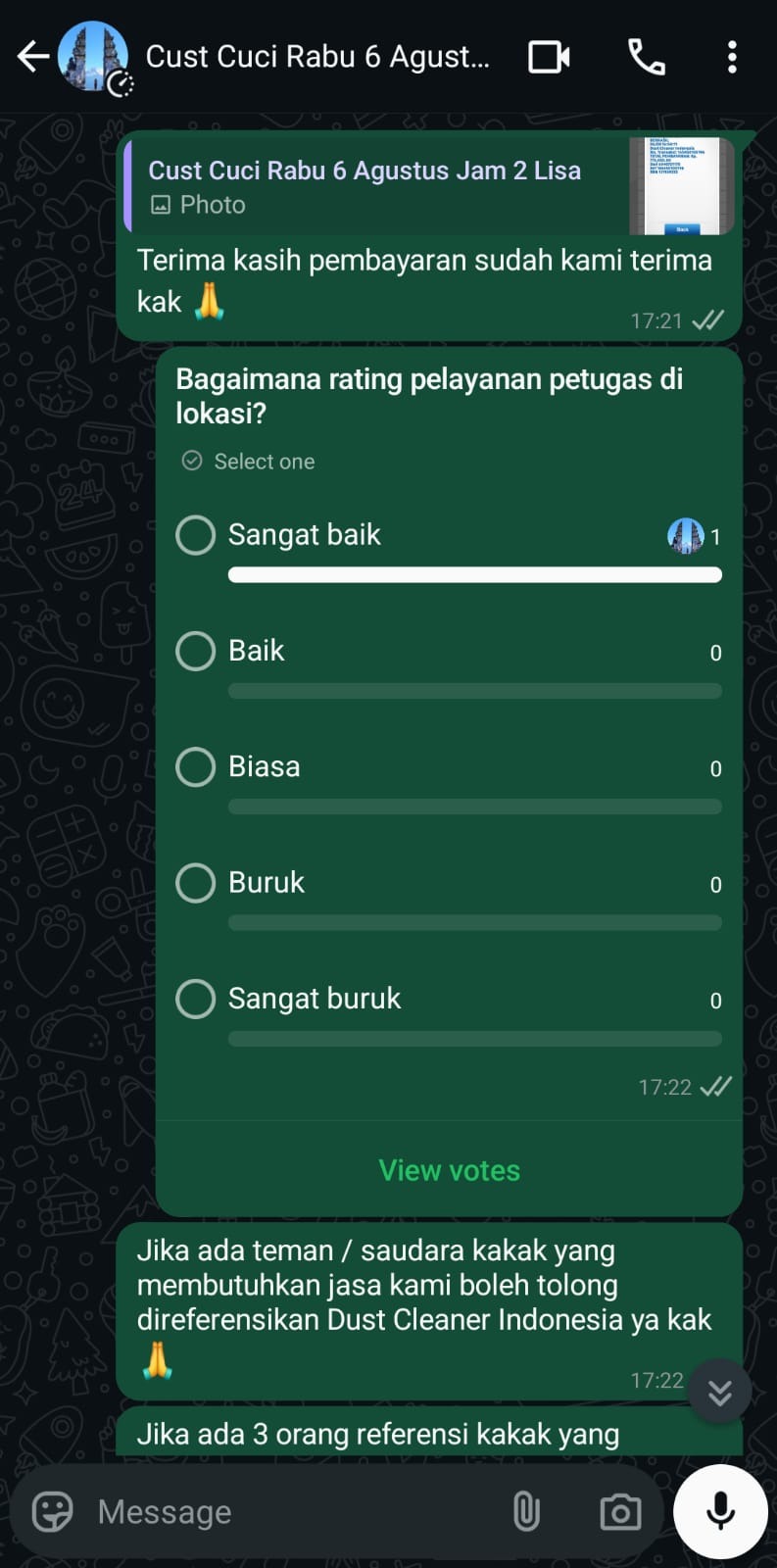Tap the microphone voice message button
The height and width of the screenshot is (1568, 777).
tap(720, 1511)
